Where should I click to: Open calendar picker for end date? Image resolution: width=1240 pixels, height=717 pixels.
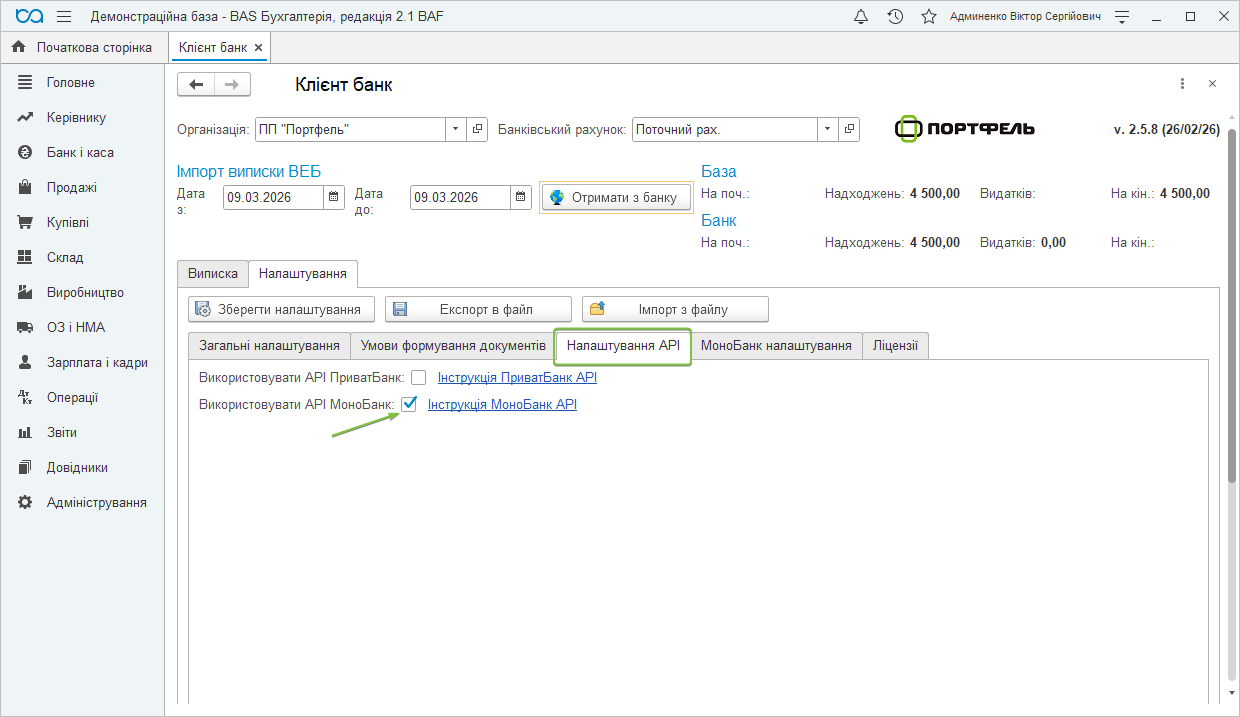521,197
